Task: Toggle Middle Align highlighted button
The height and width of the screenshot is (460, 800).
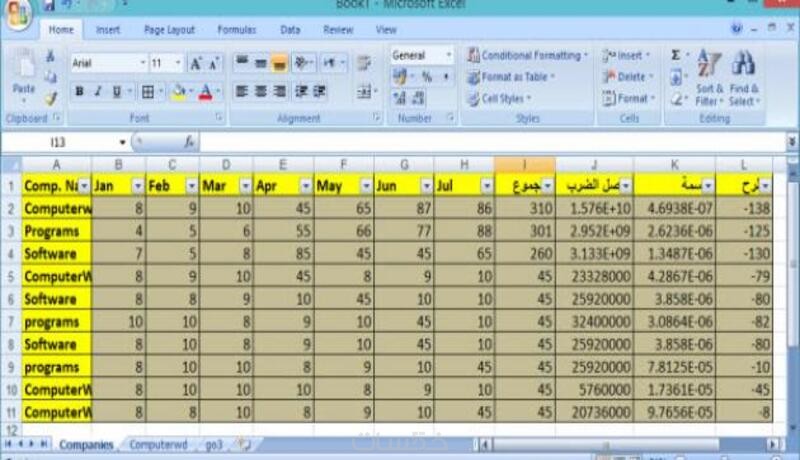Action: point(279,63)
